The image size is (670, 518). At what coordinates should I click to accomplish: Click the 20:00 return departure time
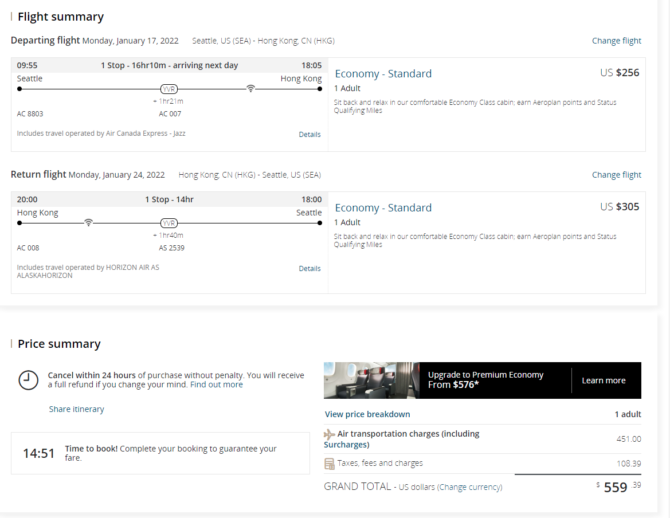pyautogui.click(x=27, y=200)
